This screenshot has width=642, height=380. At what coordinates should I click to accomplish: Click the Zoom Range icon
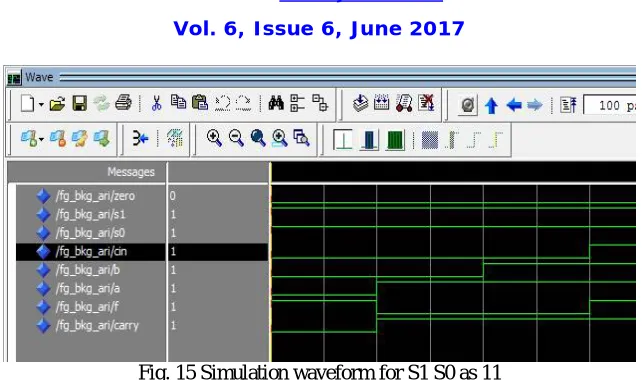pos(301,138)
